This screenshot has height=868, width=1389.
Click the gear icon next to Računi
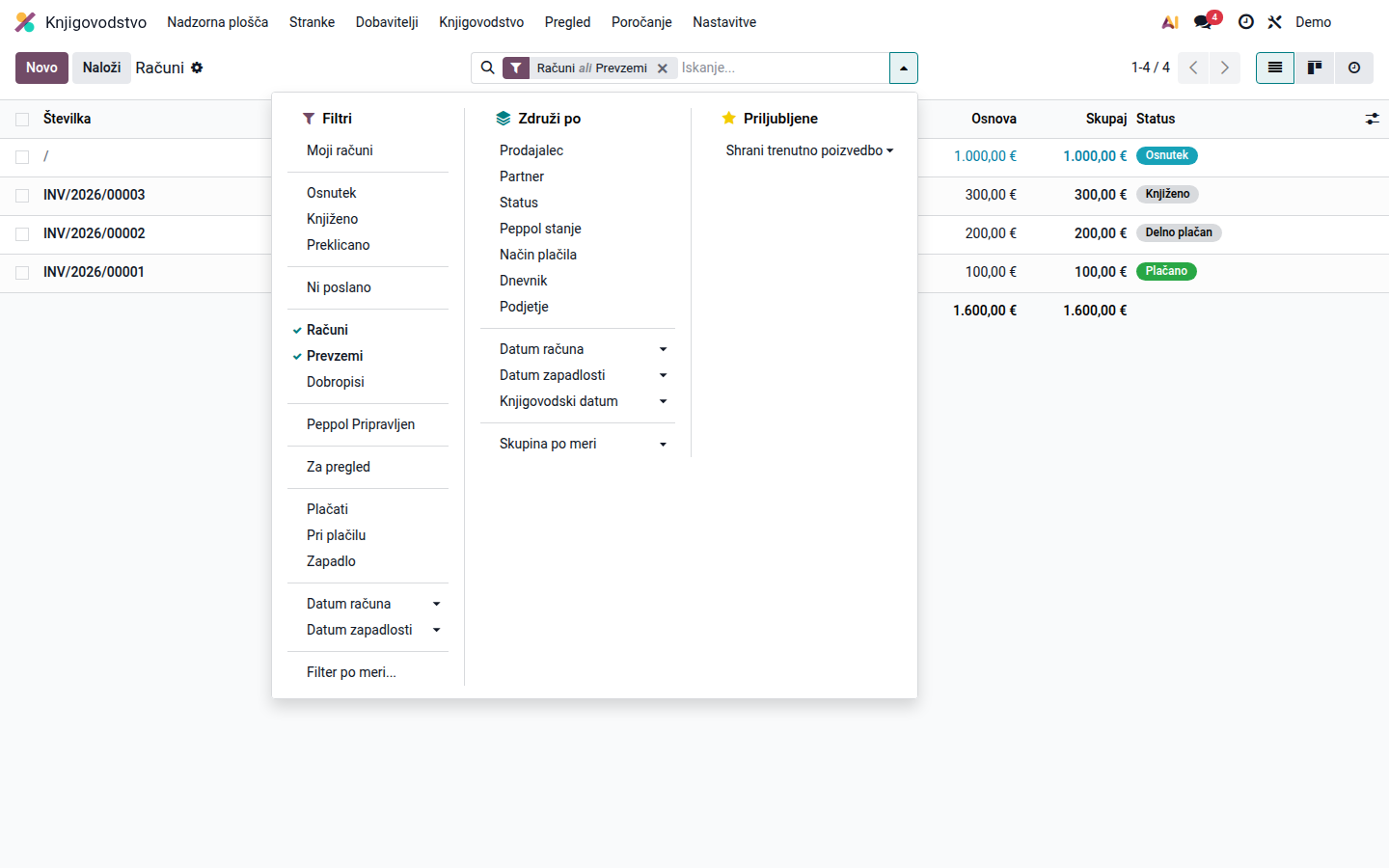click(197, 68)
